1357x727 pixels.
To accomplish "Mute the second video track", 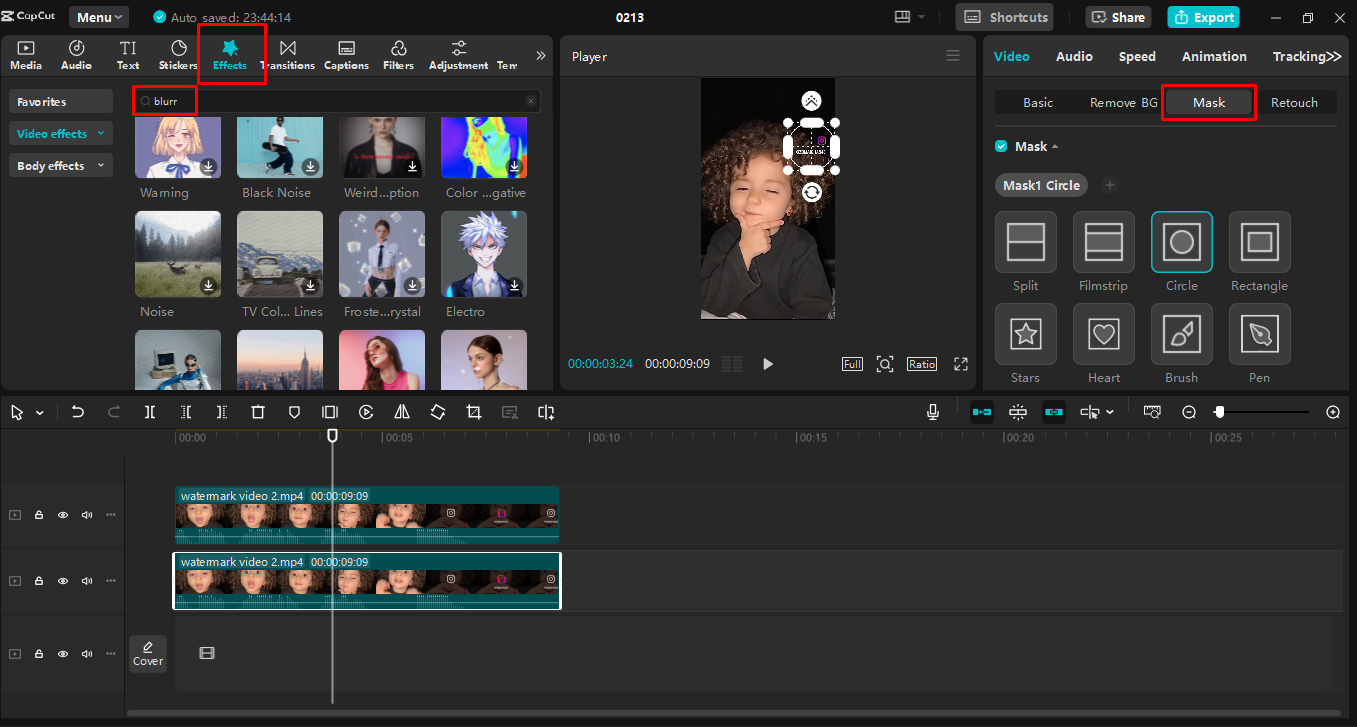I will pos(86,580).
